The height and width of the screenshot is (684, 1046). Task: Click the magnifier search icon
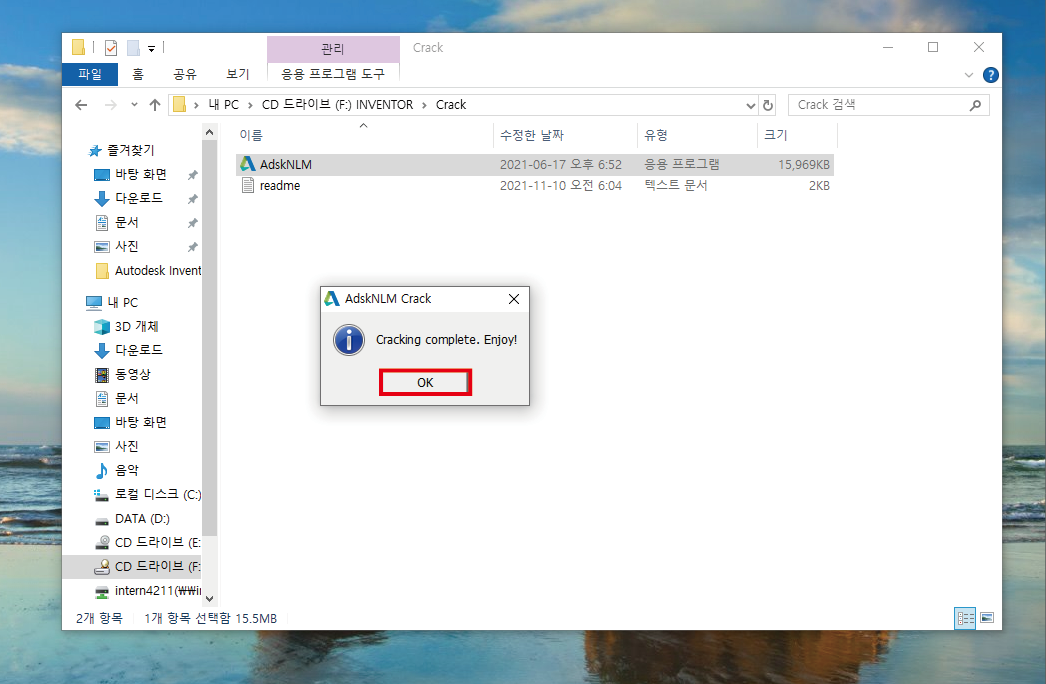click(x=975, y=105)
